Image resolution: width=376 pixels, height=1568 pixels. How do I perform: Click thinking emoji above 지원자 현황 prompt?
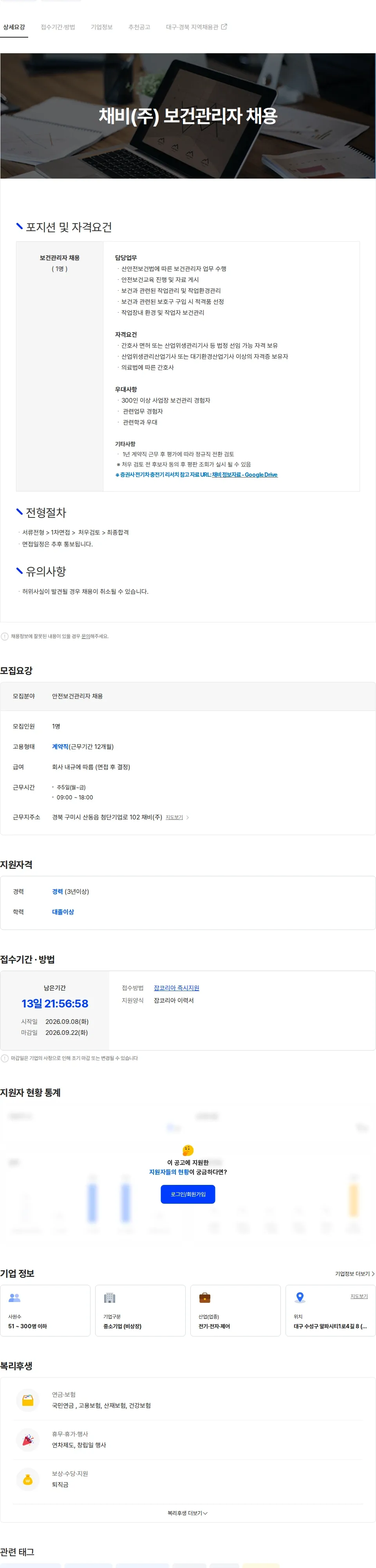188,1150
